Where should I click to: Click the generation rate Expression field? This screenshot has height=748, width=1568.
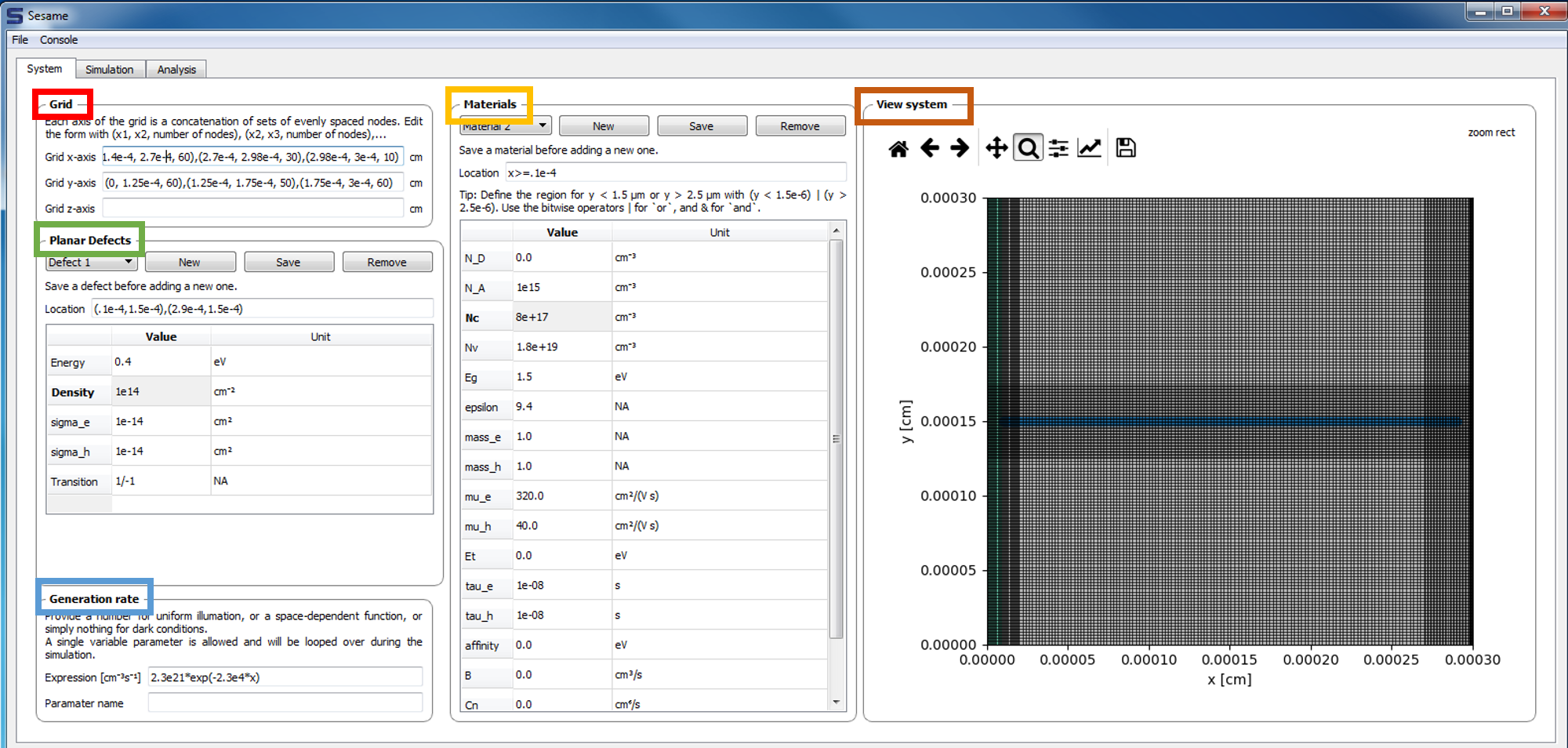[x=285, y=677]
